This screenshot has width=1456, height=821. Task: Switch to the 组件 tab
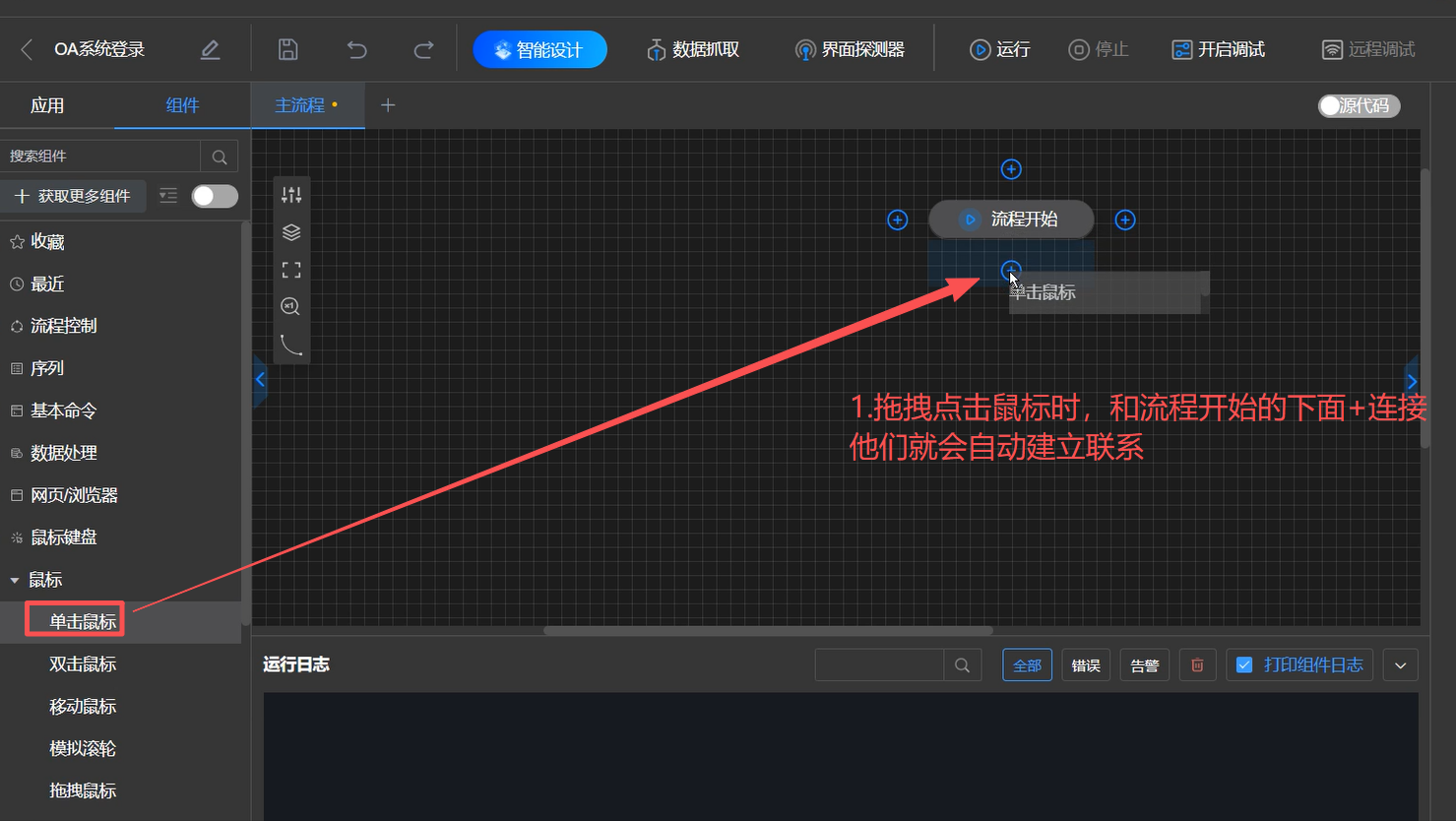pyautogui.click(x=182, y=105)
